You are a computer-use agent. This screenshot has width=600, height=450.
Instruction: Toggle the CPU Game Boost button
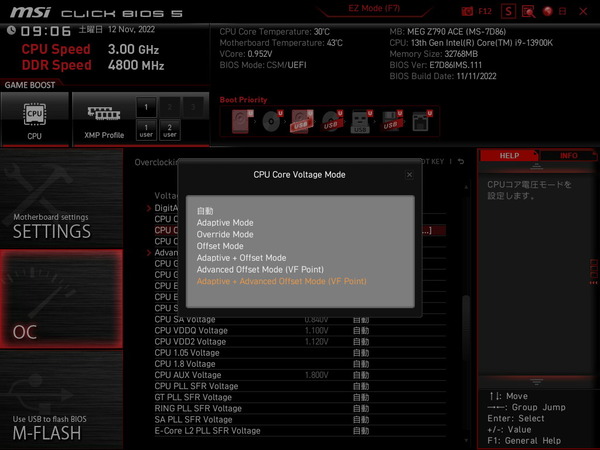click(35, 119)
